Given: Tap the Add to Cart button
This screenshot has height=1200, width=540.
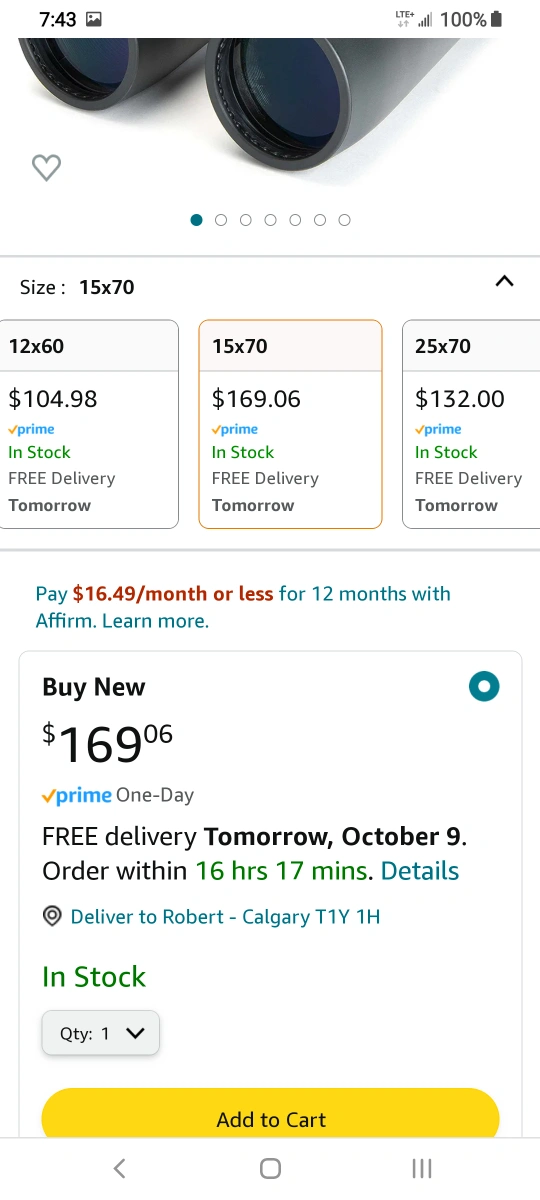Looking at the screenshot, I should (270, 1115).
